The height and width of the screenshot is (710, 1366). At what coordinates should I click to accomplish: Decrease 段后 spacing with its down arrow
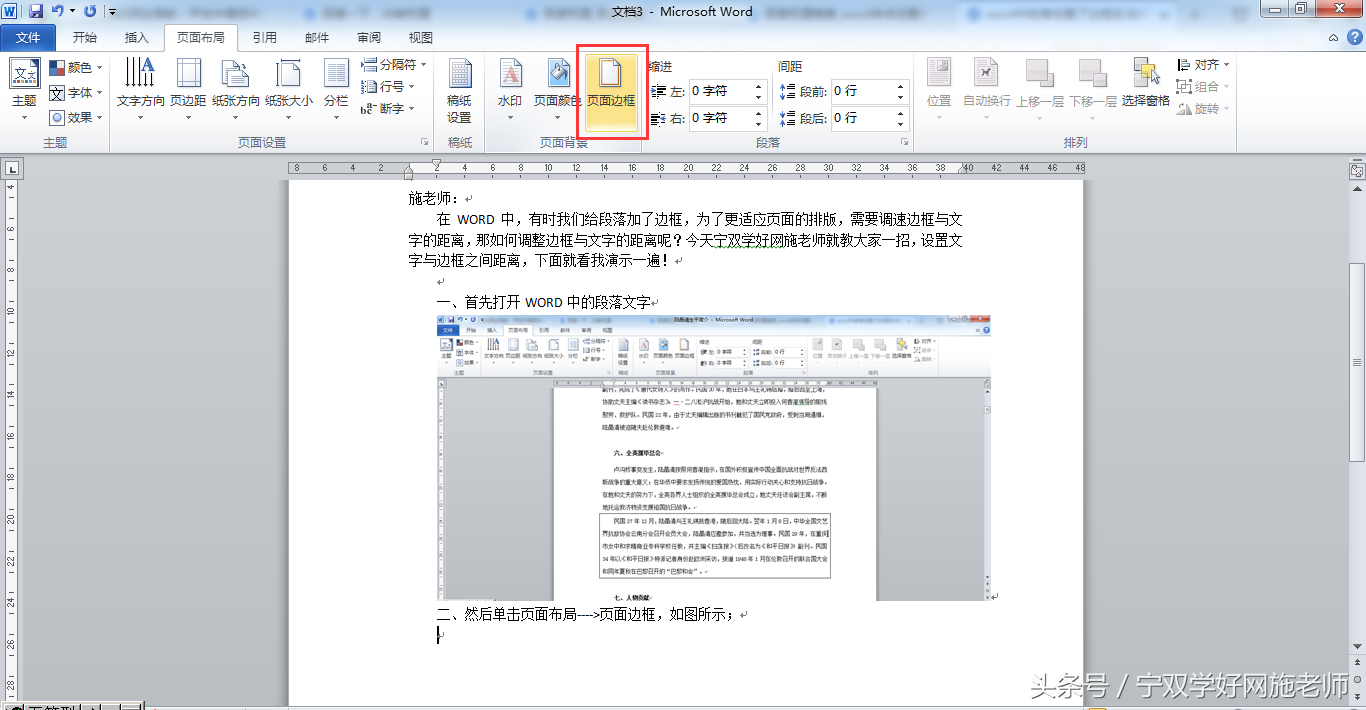[x=901, y=124]
